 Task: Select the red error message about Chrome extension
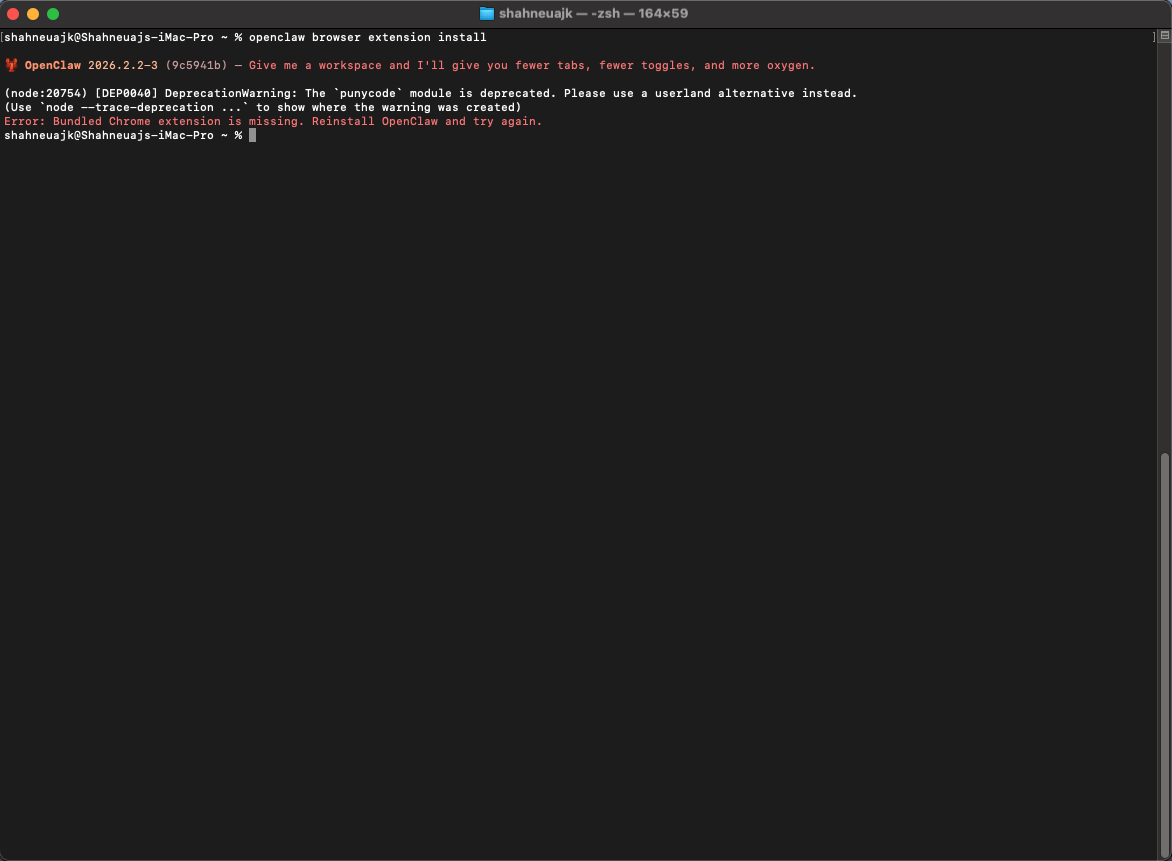click(273, 121)
